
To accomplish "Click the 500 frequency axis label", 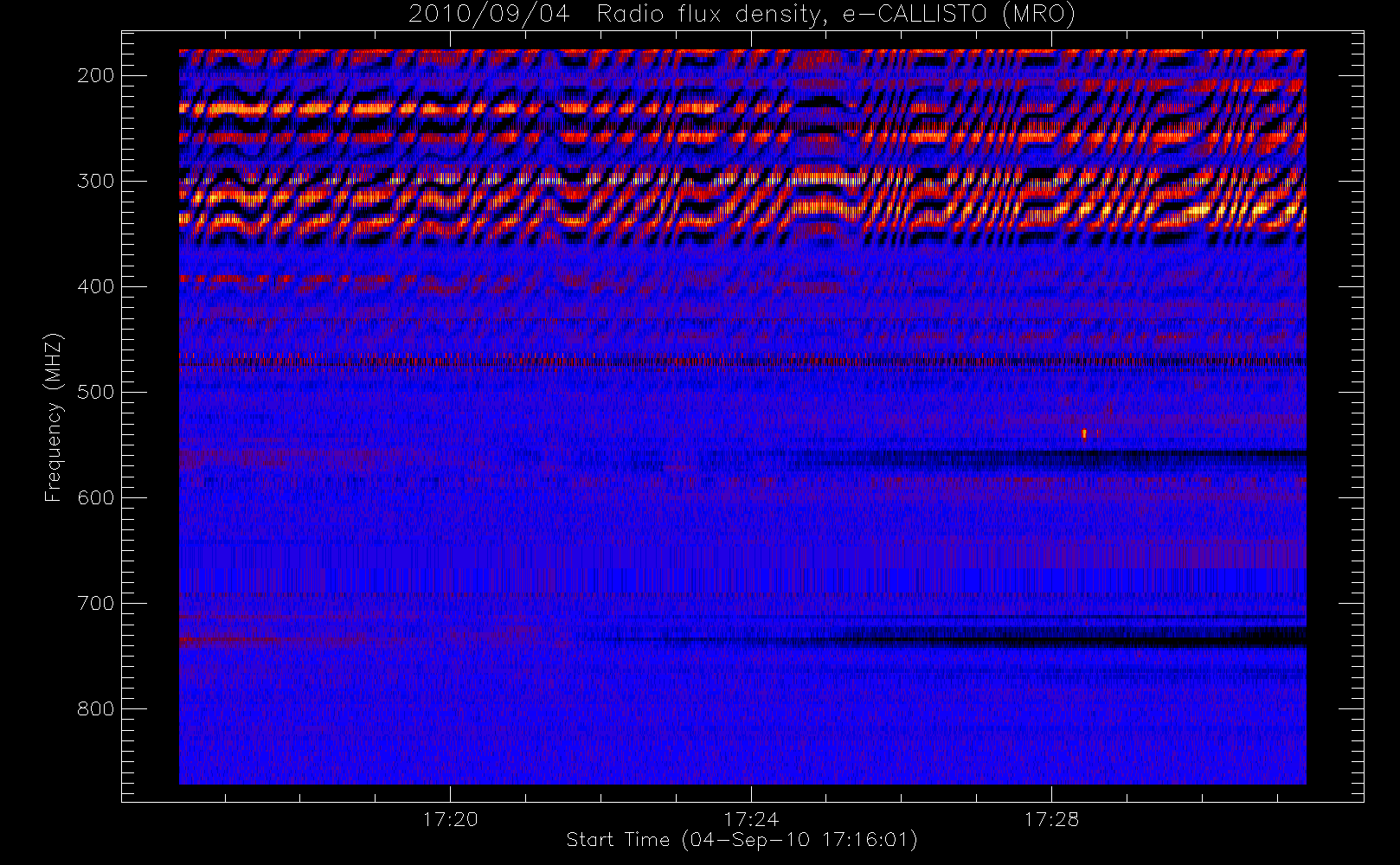I will point(96,393).
